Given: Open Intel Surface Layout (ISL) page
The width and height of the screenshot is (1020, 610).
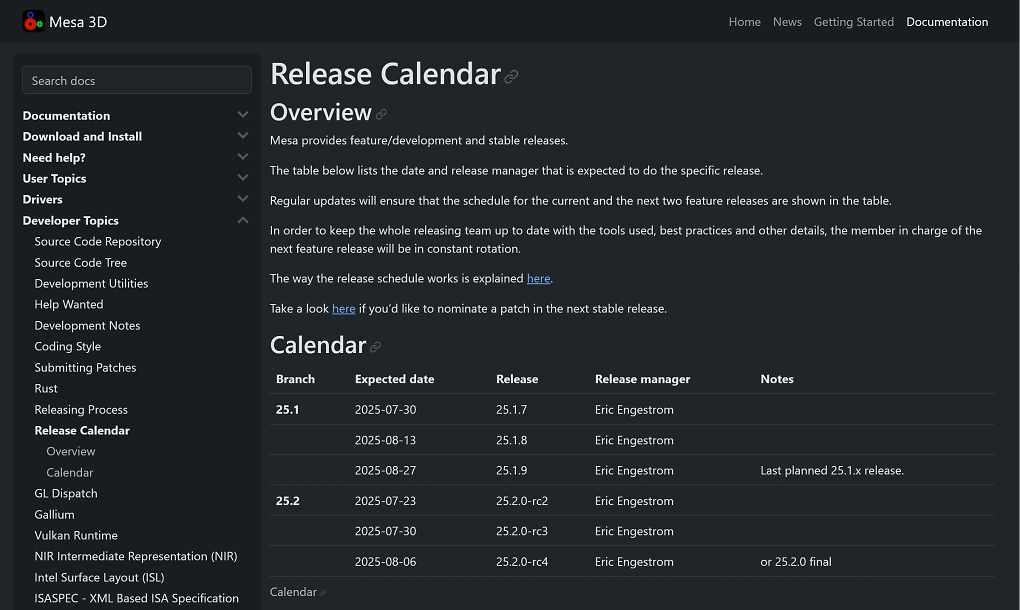Looking at the screenshot, I should (x=100, y=577).
